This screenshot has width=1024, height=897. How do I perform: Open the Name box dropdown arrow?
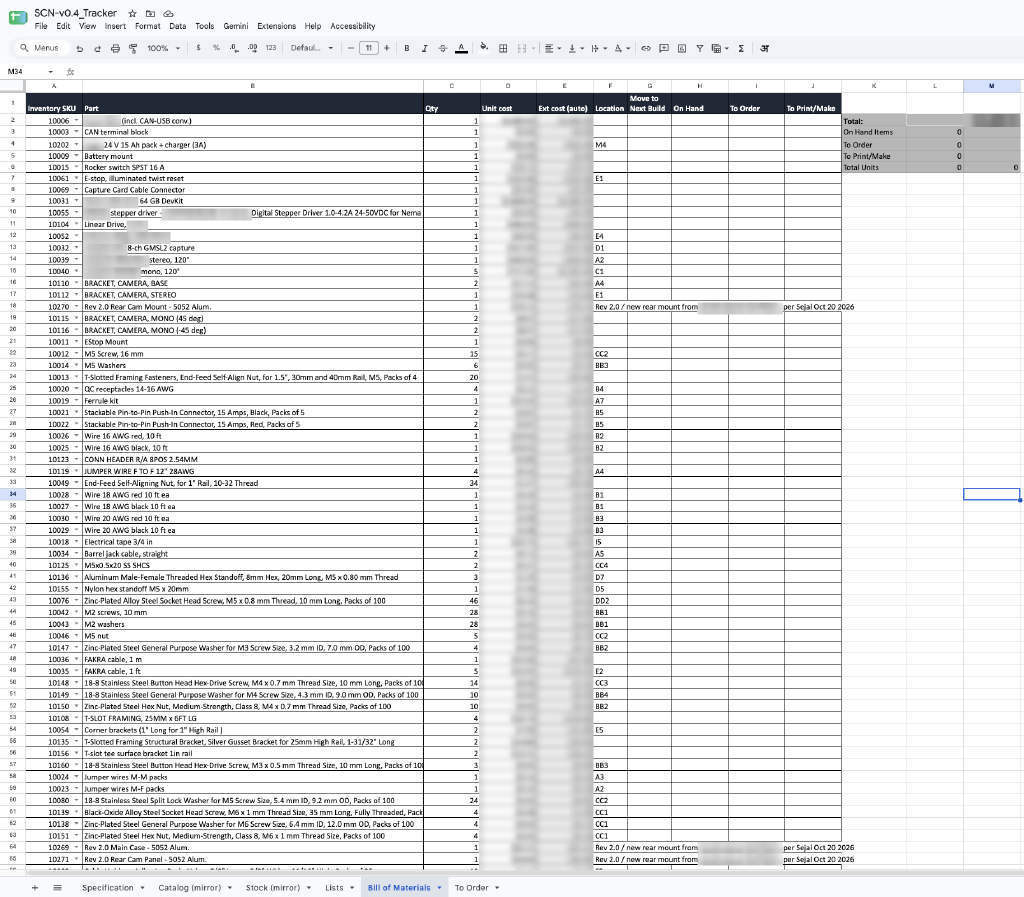click(x=51, y=72)
